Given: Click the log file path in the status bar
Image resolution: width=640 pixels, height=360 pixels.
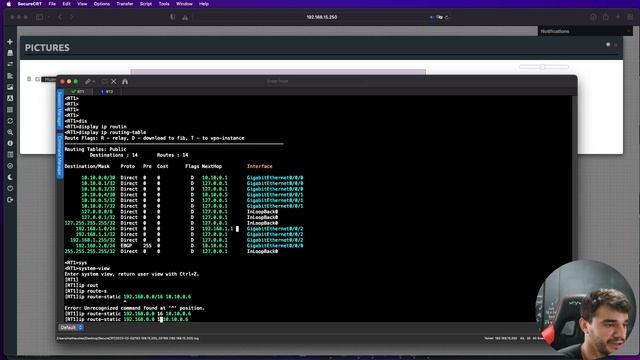Looking at the screenshot, I should click(x=128, y=338).
